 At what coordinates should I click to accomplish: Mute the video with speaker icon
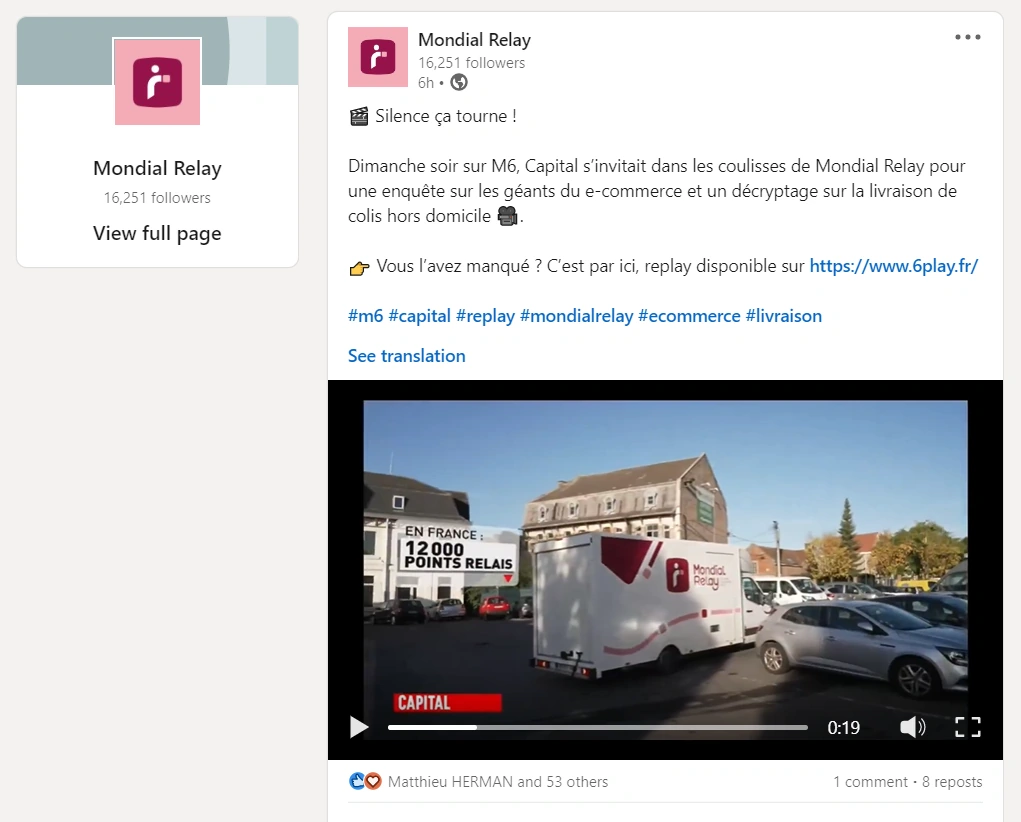(912, 727)
